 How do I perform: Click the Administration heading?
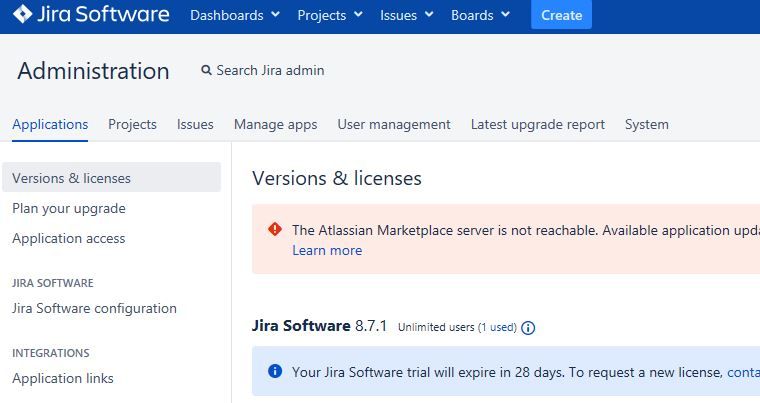(x=93, y=71)
